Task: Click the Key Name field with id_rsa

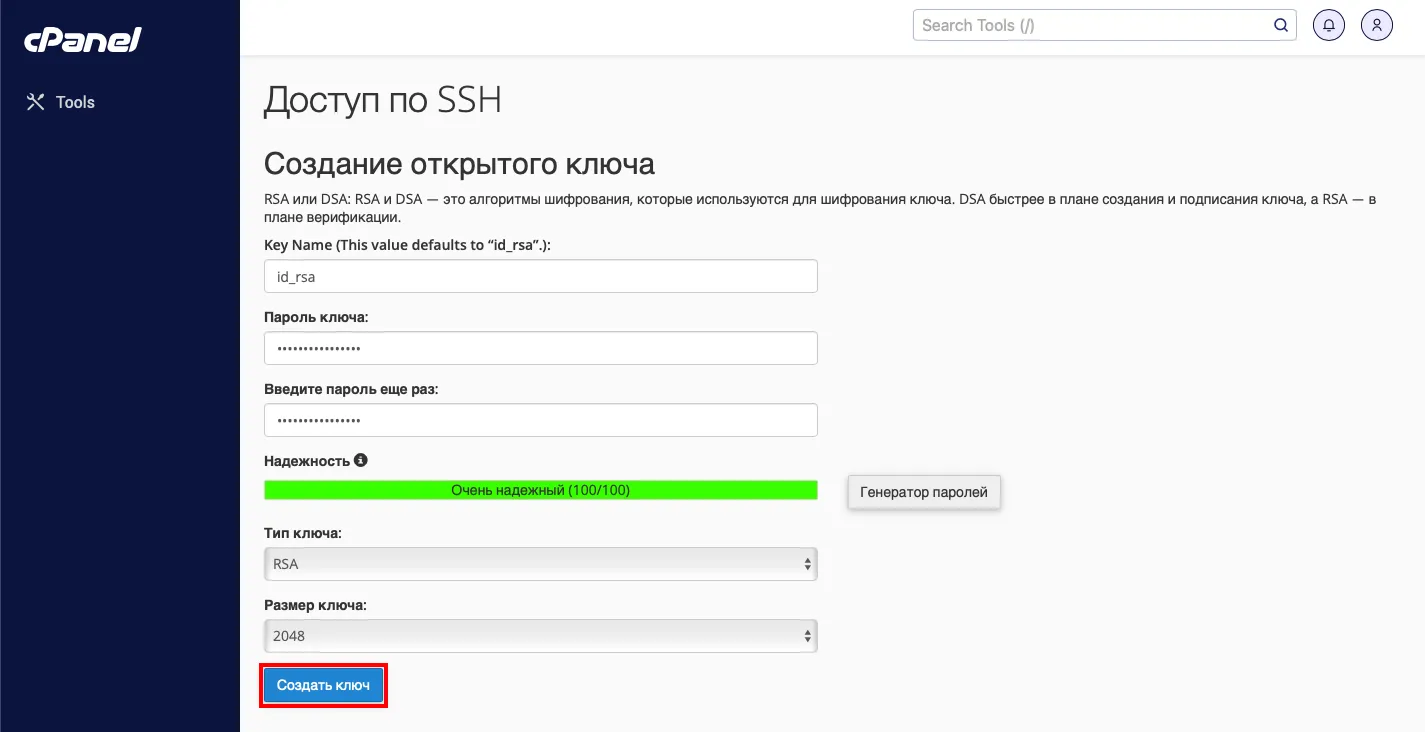Action: coord(541,276)
